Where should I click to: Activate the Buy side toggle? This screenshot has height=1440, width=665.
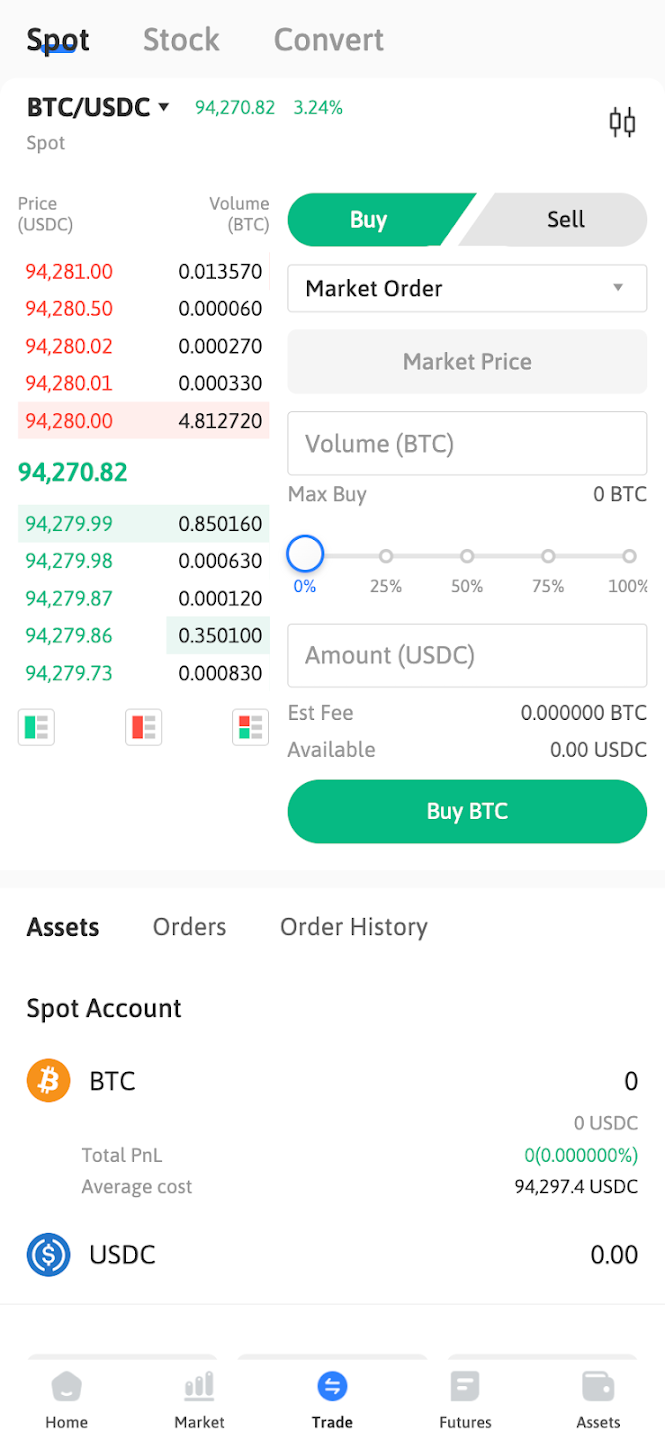[x=370, y=219]
